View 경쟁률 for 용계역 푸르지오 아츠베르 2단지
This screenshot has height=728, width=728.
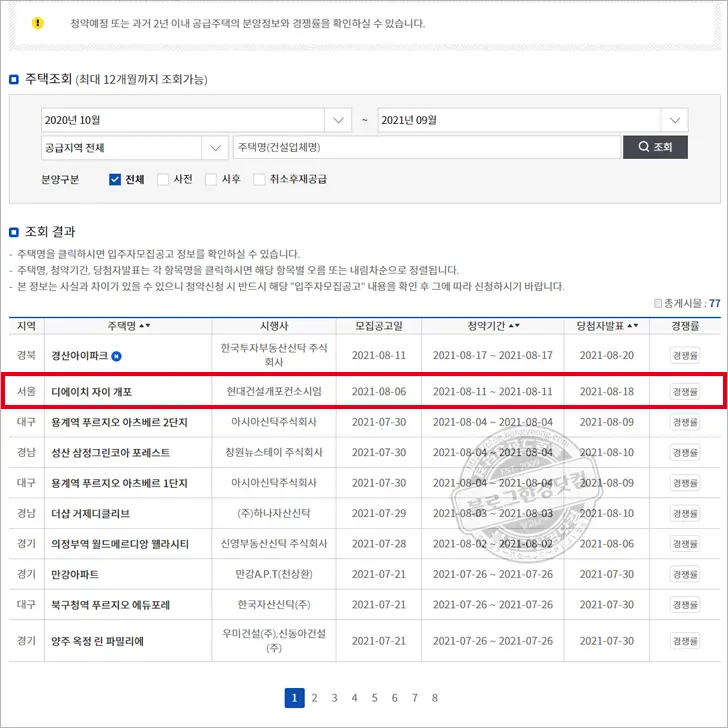pyautogui.click(x=685, y=422)
